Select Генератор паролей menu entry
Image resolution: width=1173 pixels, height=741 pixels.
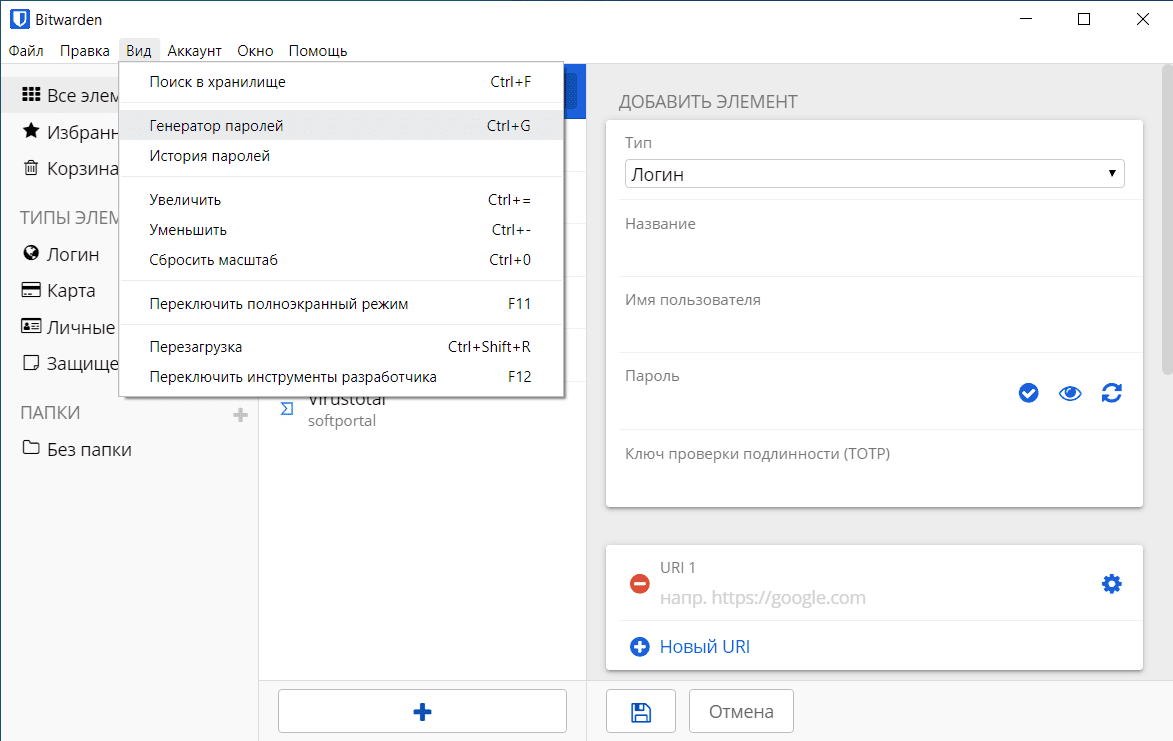341,126
